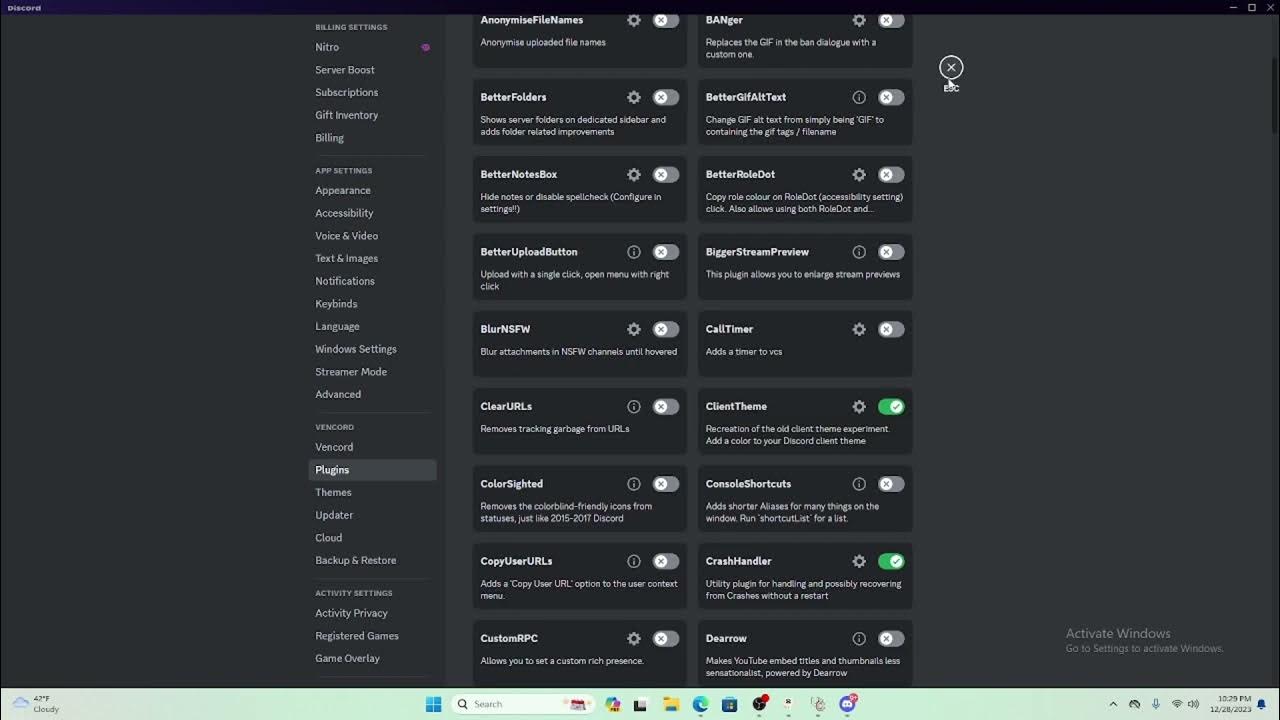The image size is (1280, 720).
Task: Select the Vencord settings entry
Action: click(372, 447)
